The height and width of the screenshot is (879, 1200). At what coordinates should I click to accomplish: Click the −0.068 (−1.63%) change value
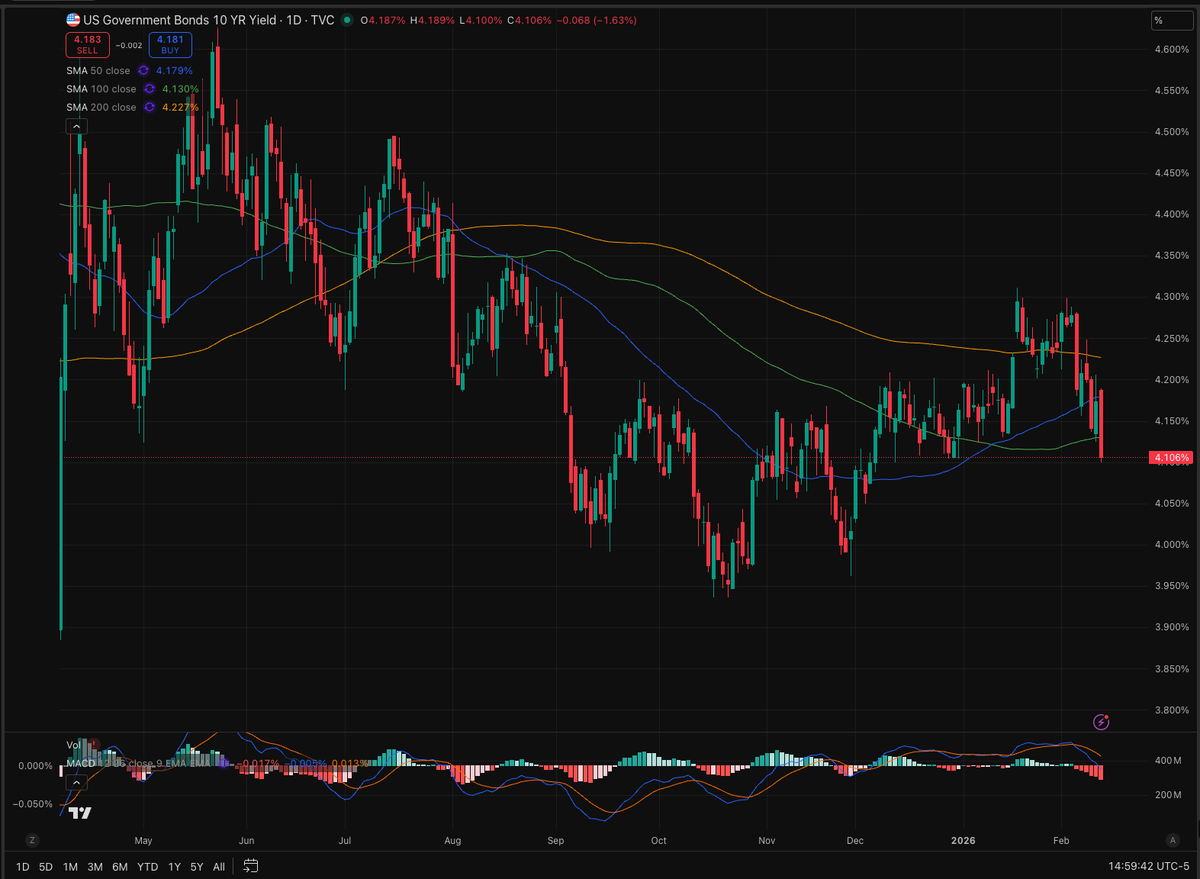594,20
